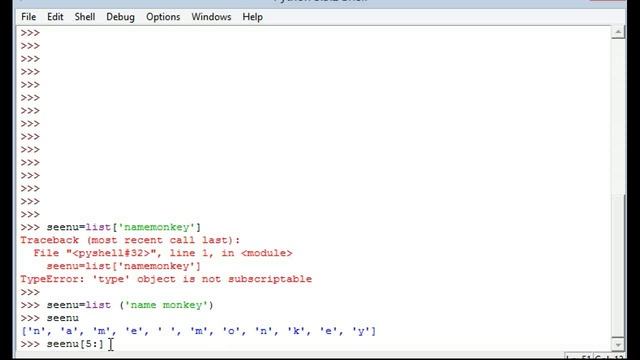The height and width of the screenshot is (360, 640).
Task: Click the red echoed seenu=list['namemonkey'] traceback line
Action: tap(124, 266)
